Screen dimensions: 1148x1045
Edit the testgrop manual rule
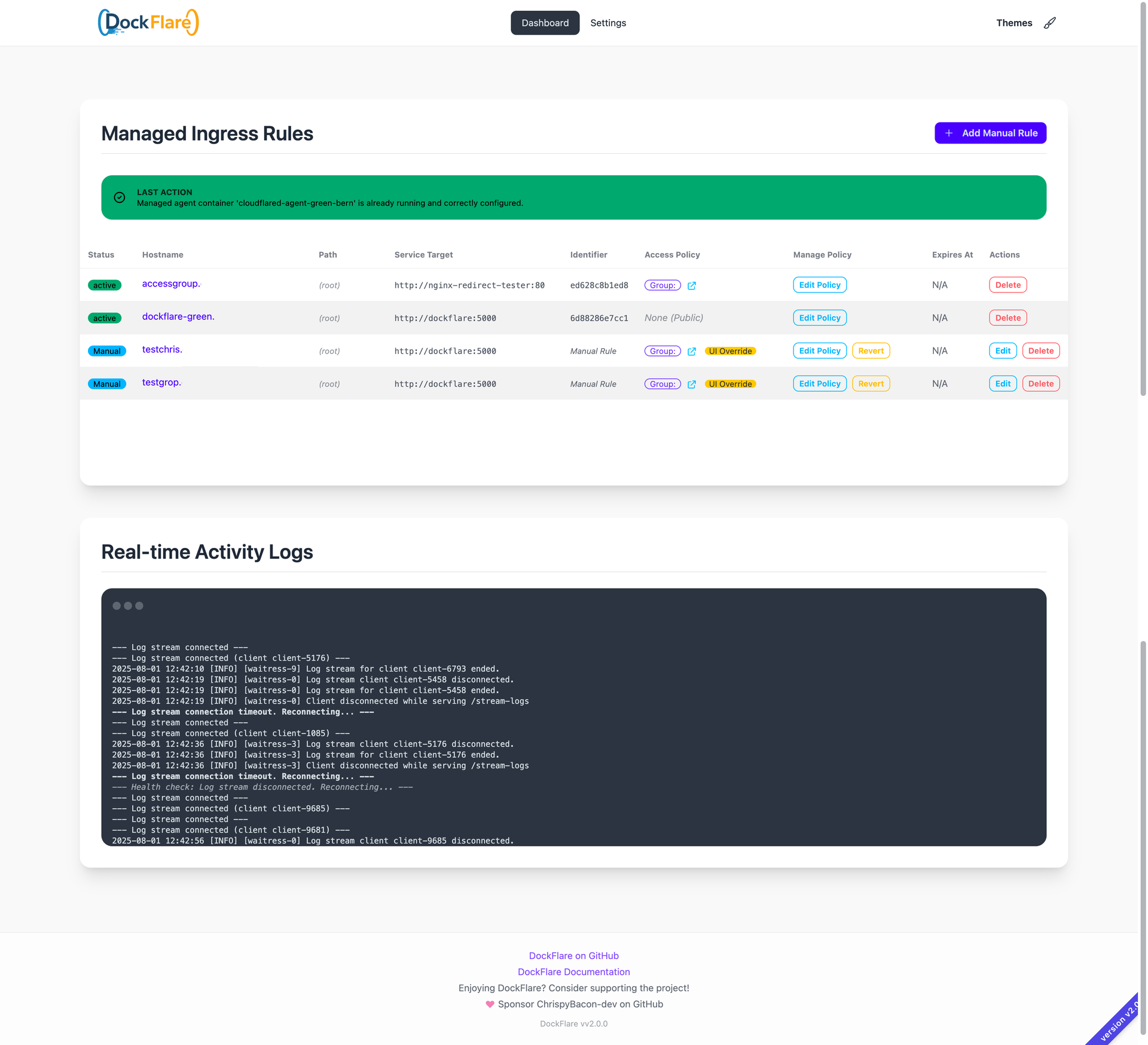[1003, 383]
